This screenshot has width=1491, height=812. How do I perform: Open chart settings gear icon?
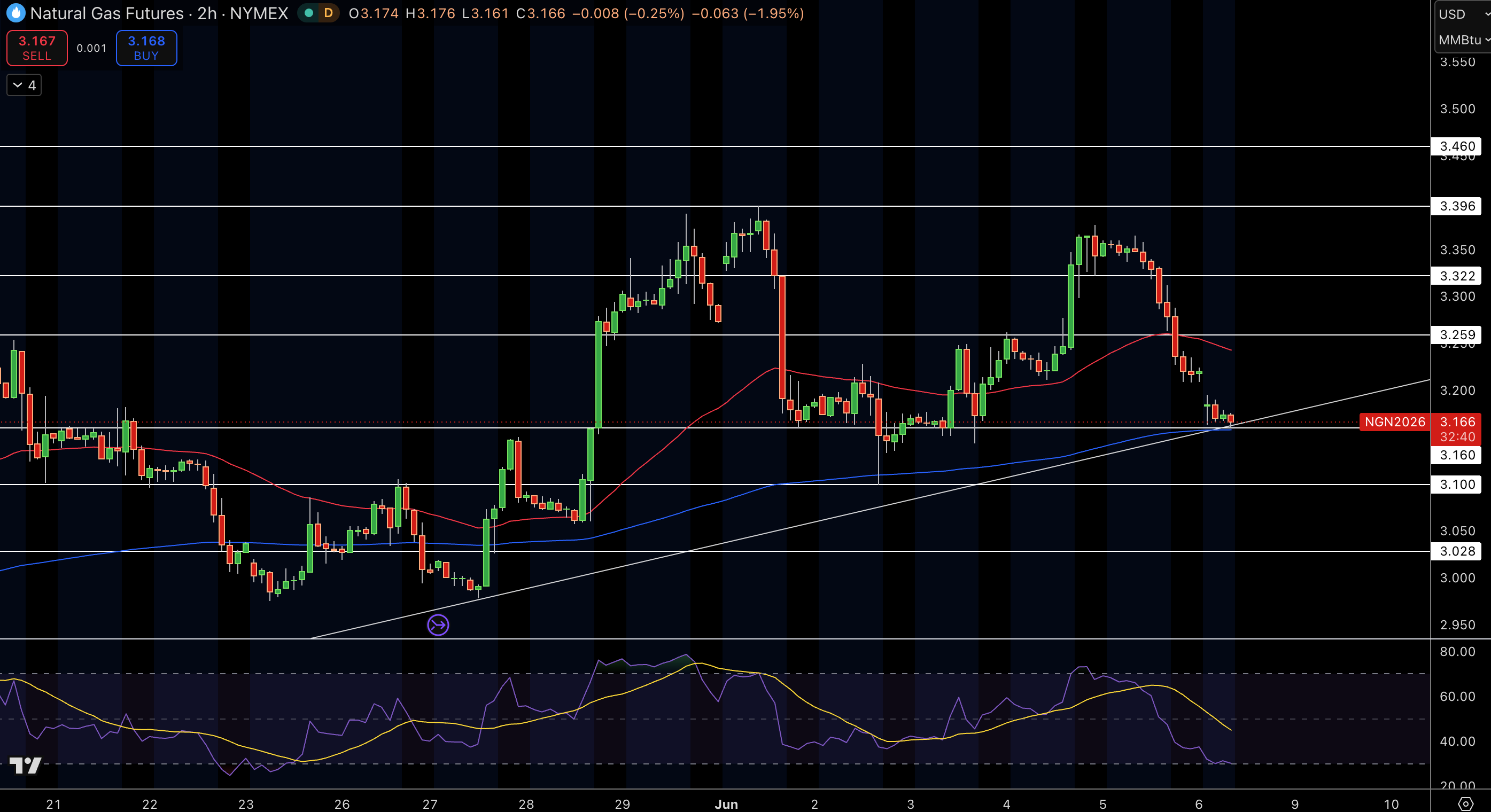pyautogui.click(x=1465, y=803)
